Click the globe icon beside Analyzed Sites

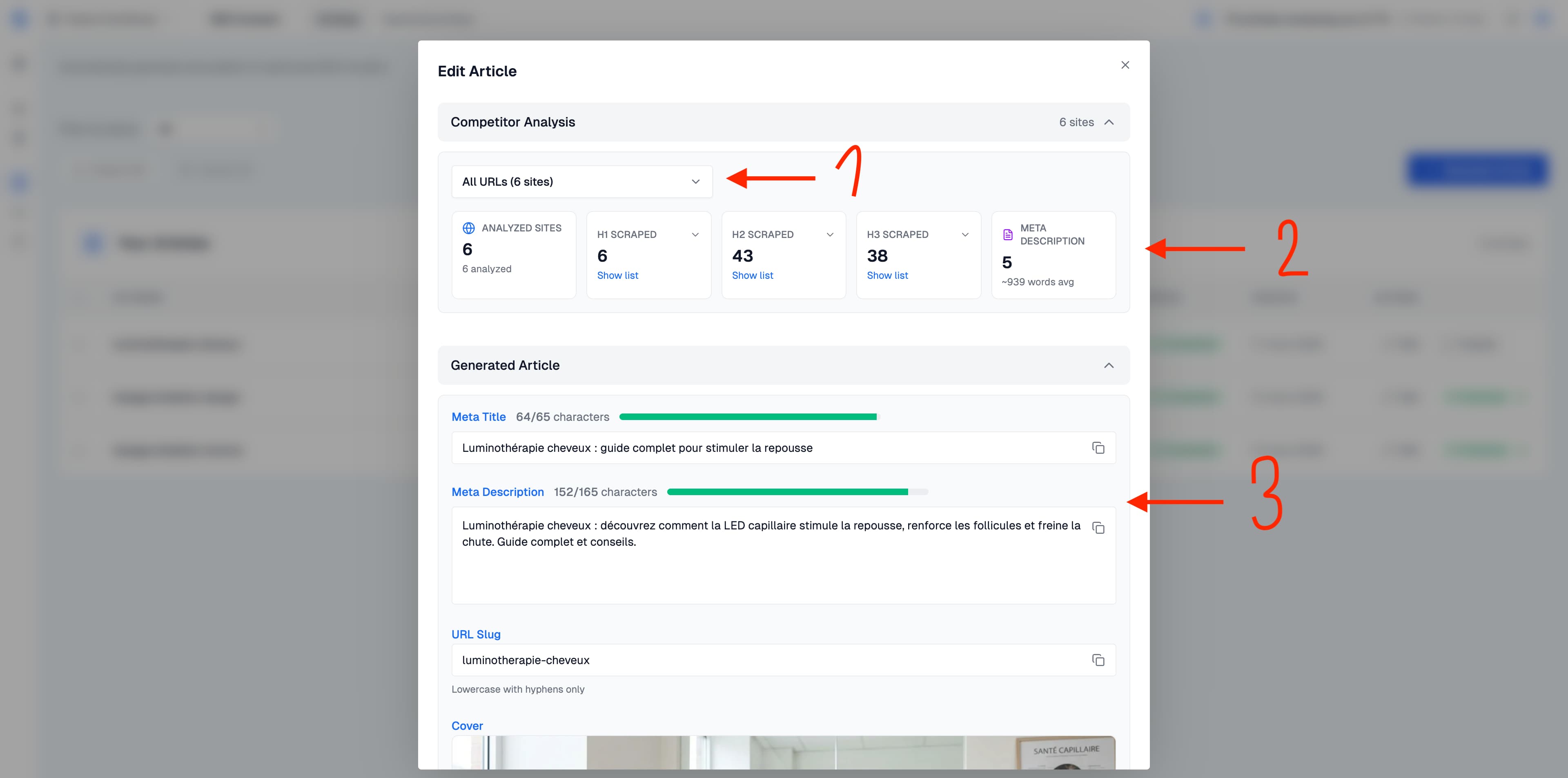[469, 228]
